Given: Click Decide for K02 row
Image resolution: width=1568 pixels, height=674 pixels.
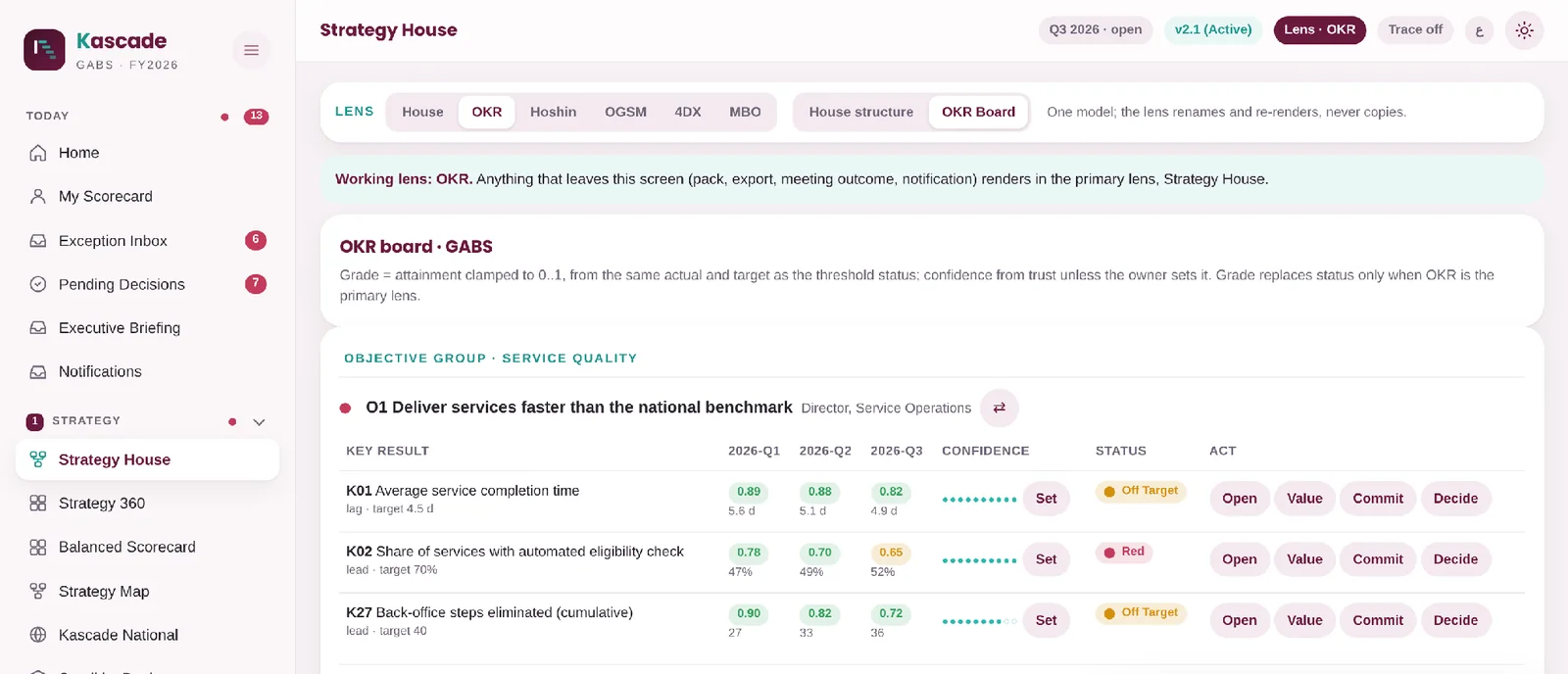Looking at the screenshot, I should [x=1455, y=559].
